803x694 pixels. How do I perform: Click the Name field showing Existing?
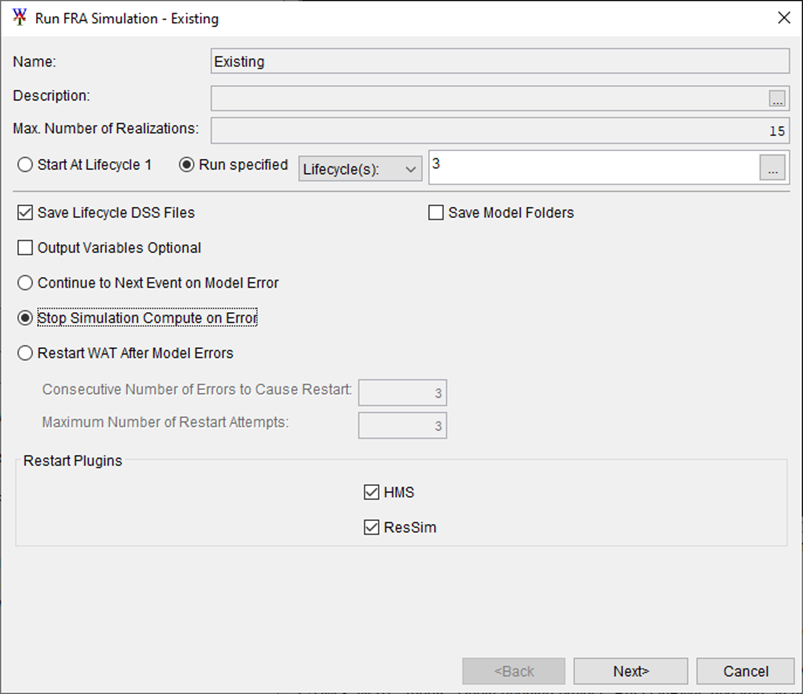497,61
